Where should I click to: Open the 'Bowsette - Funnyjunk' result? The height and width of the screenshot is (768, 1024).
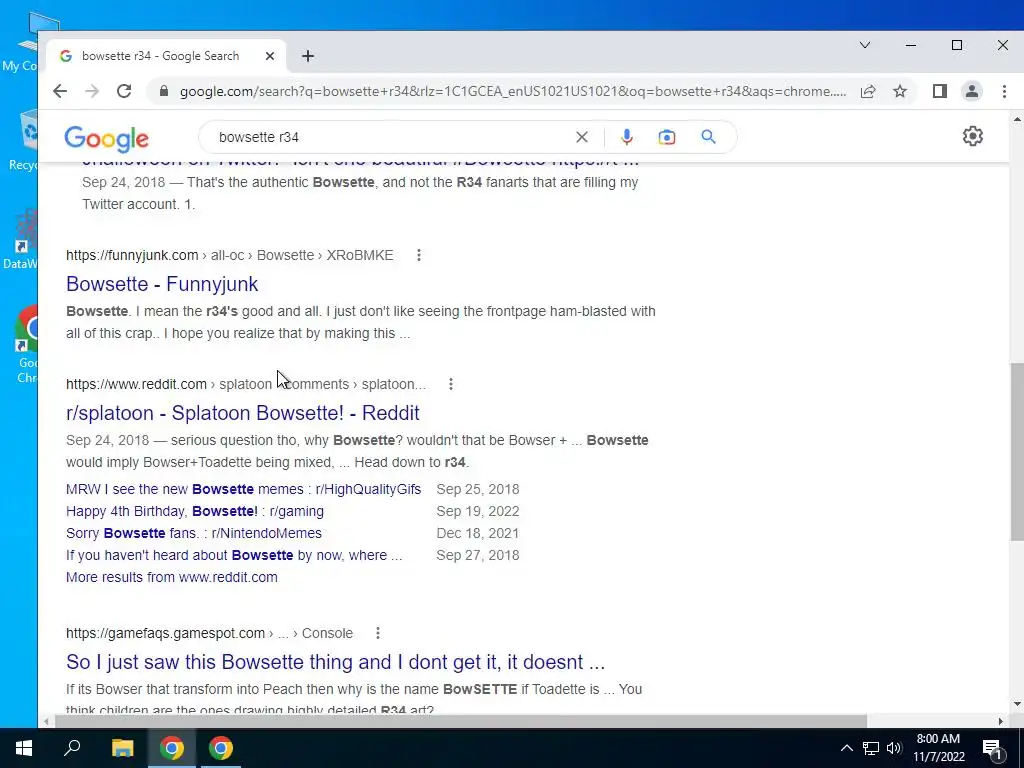(162, 283)
